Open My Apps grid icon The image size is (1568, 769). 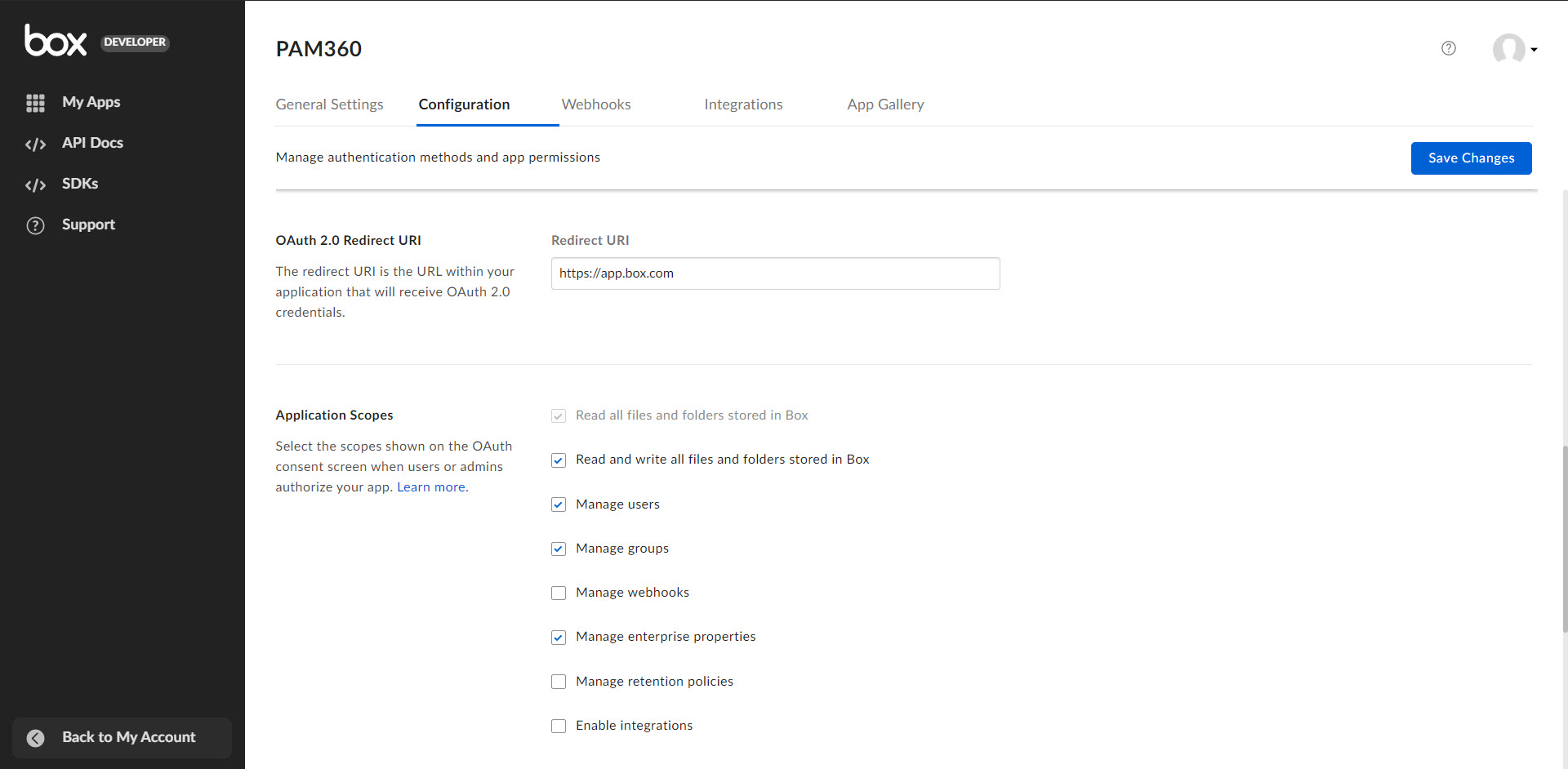[35, 103]
